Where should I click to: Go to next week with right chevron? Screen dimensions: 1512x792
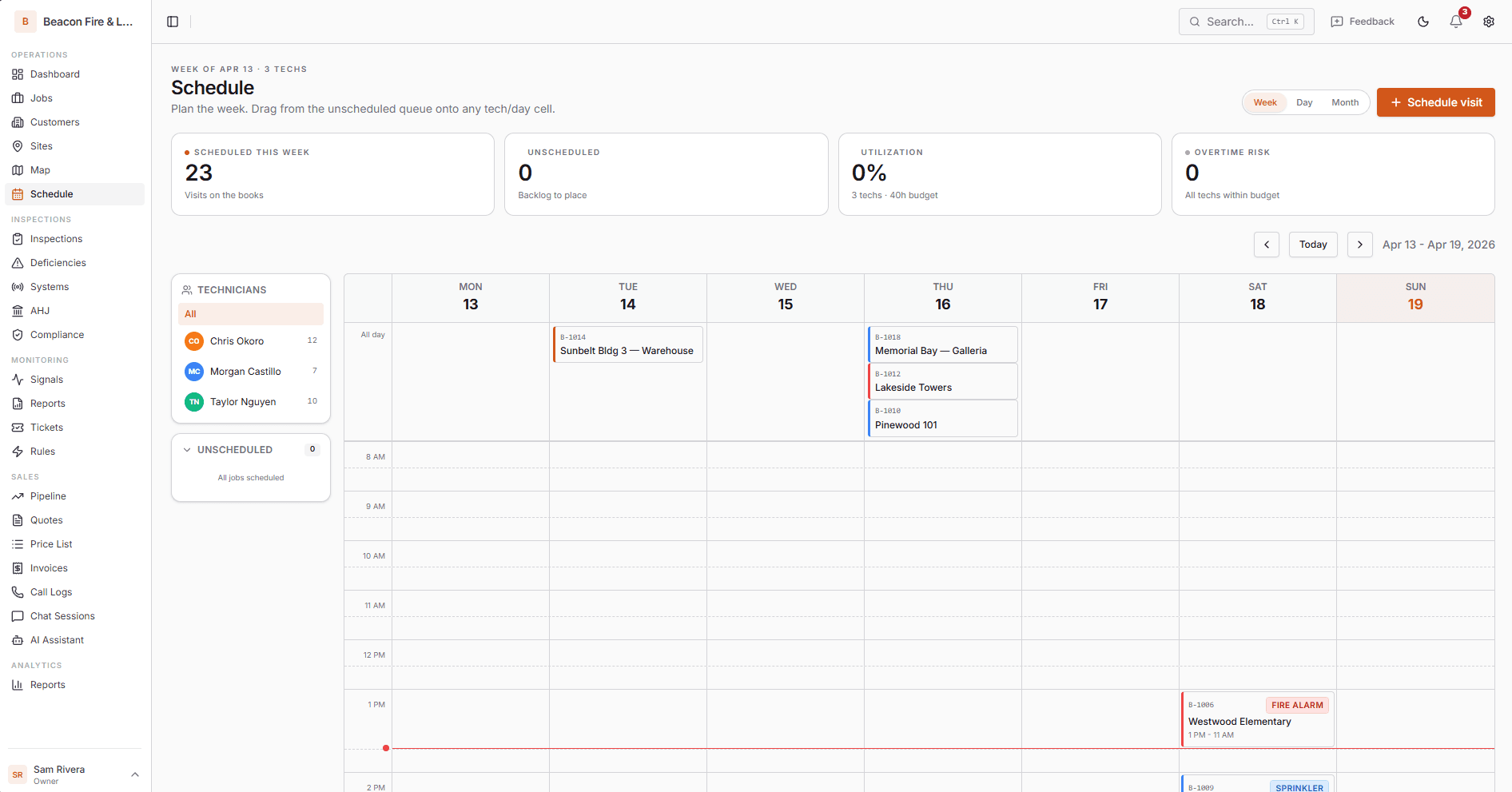1360,245
